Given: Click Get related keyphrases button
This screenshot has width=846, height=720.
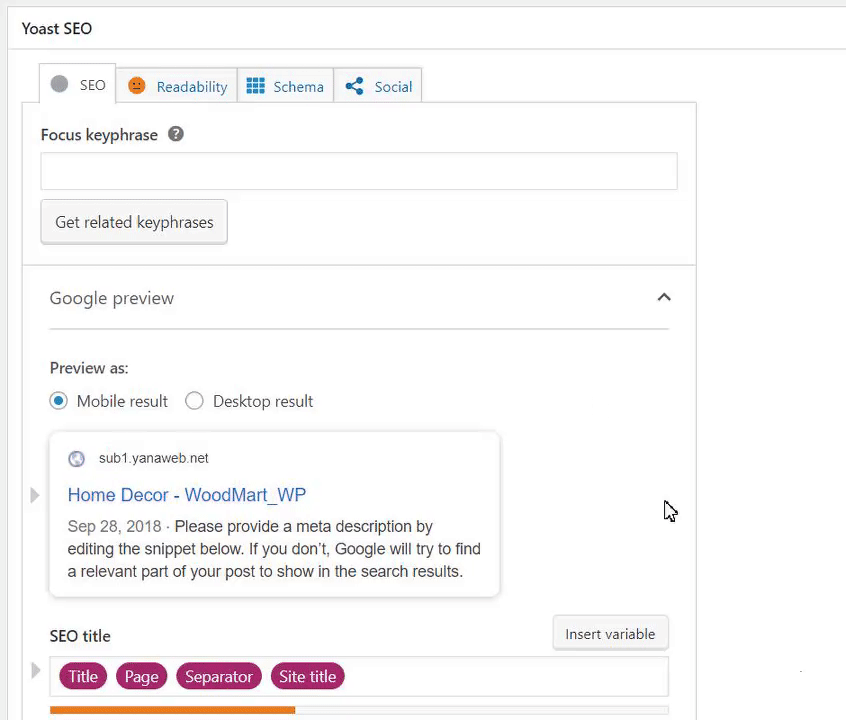Looking at the screenshot, I should coord(134,222).
